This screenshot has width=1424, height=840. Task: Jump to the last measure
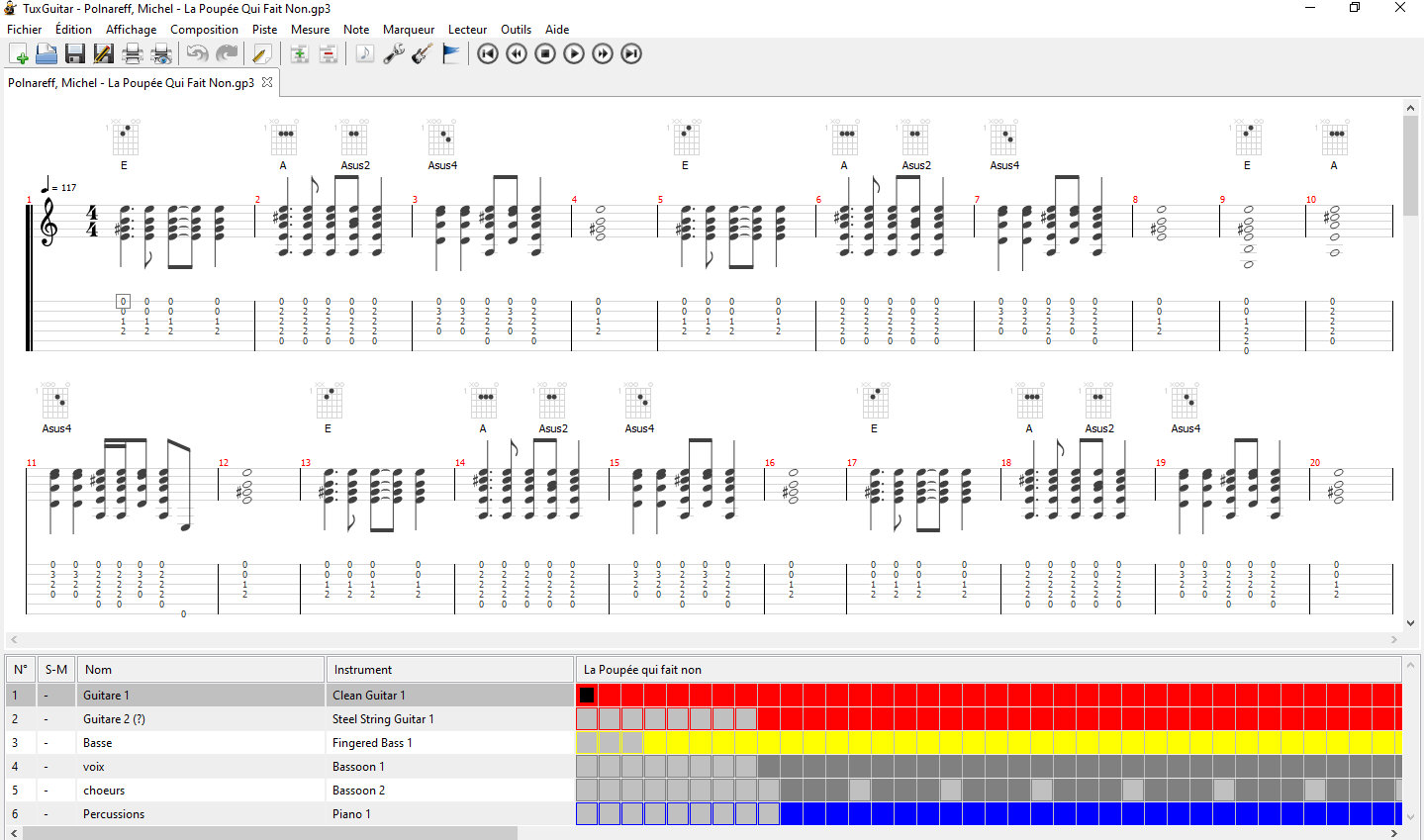point(631,53)
